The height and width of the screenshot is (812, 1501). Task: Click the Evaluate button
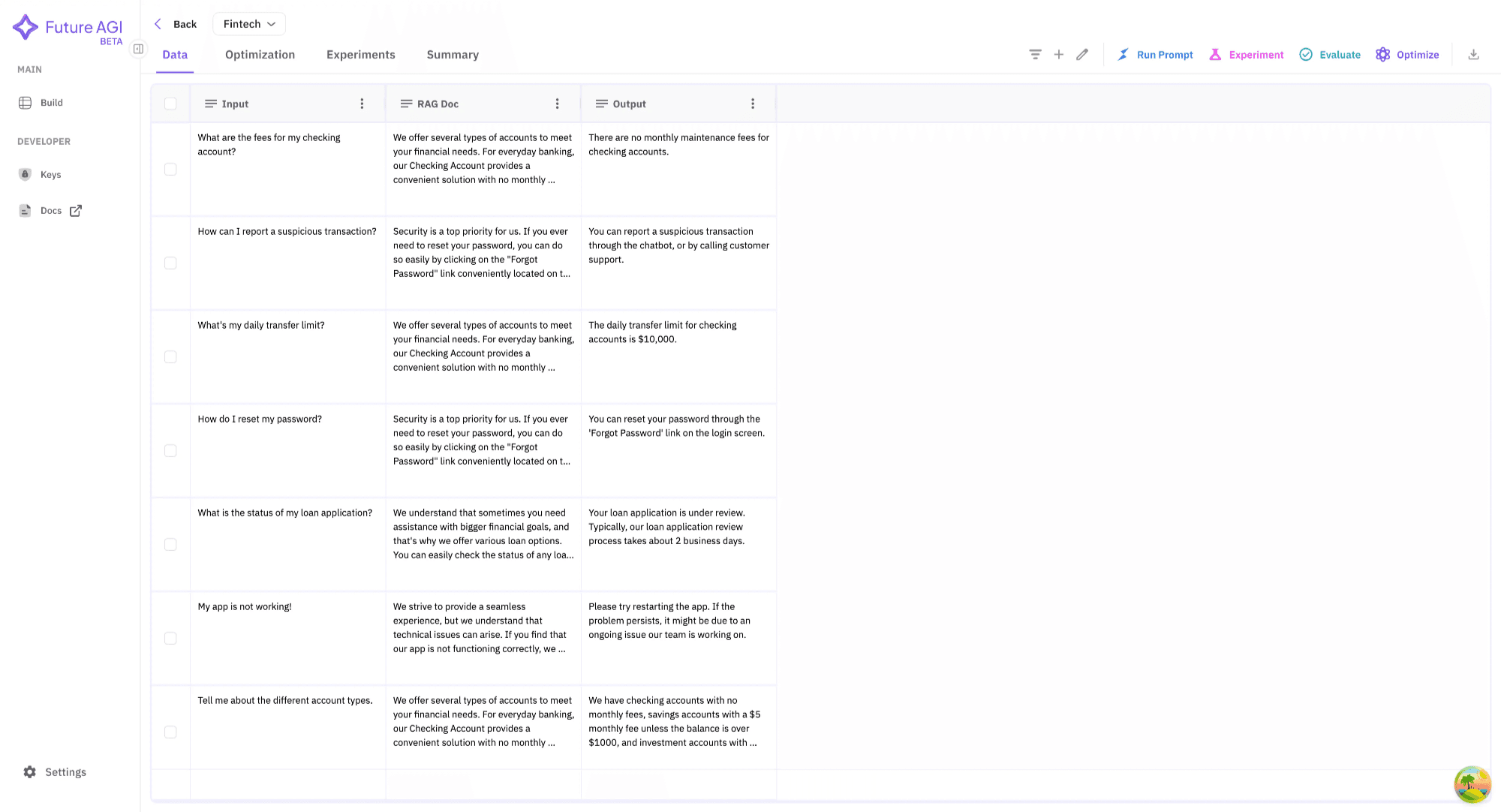click(1330, 55)
